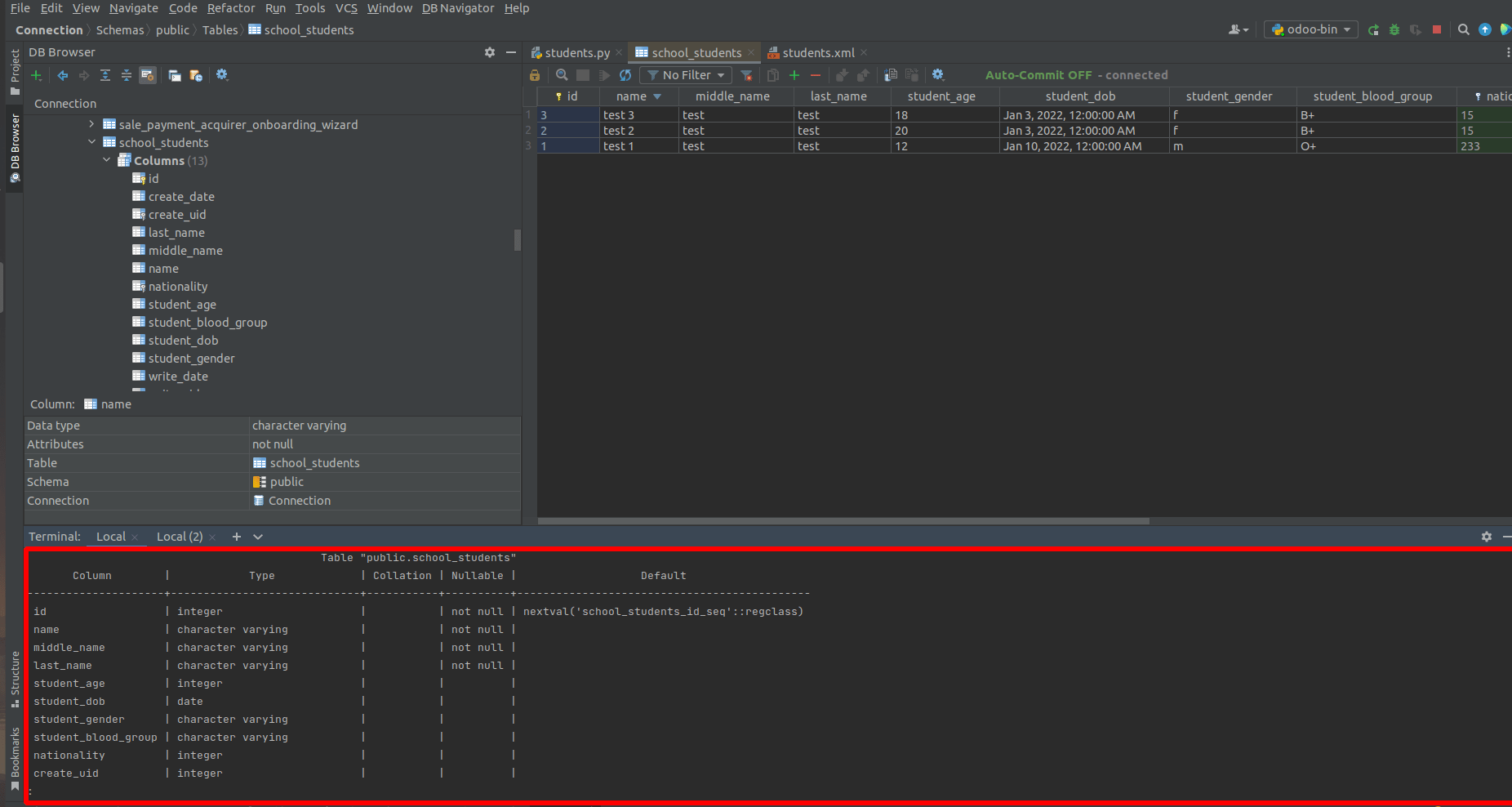This screenshot has height=807, width=1512.
Task: Open the new terminal options chevron
Action: [258, 537]
